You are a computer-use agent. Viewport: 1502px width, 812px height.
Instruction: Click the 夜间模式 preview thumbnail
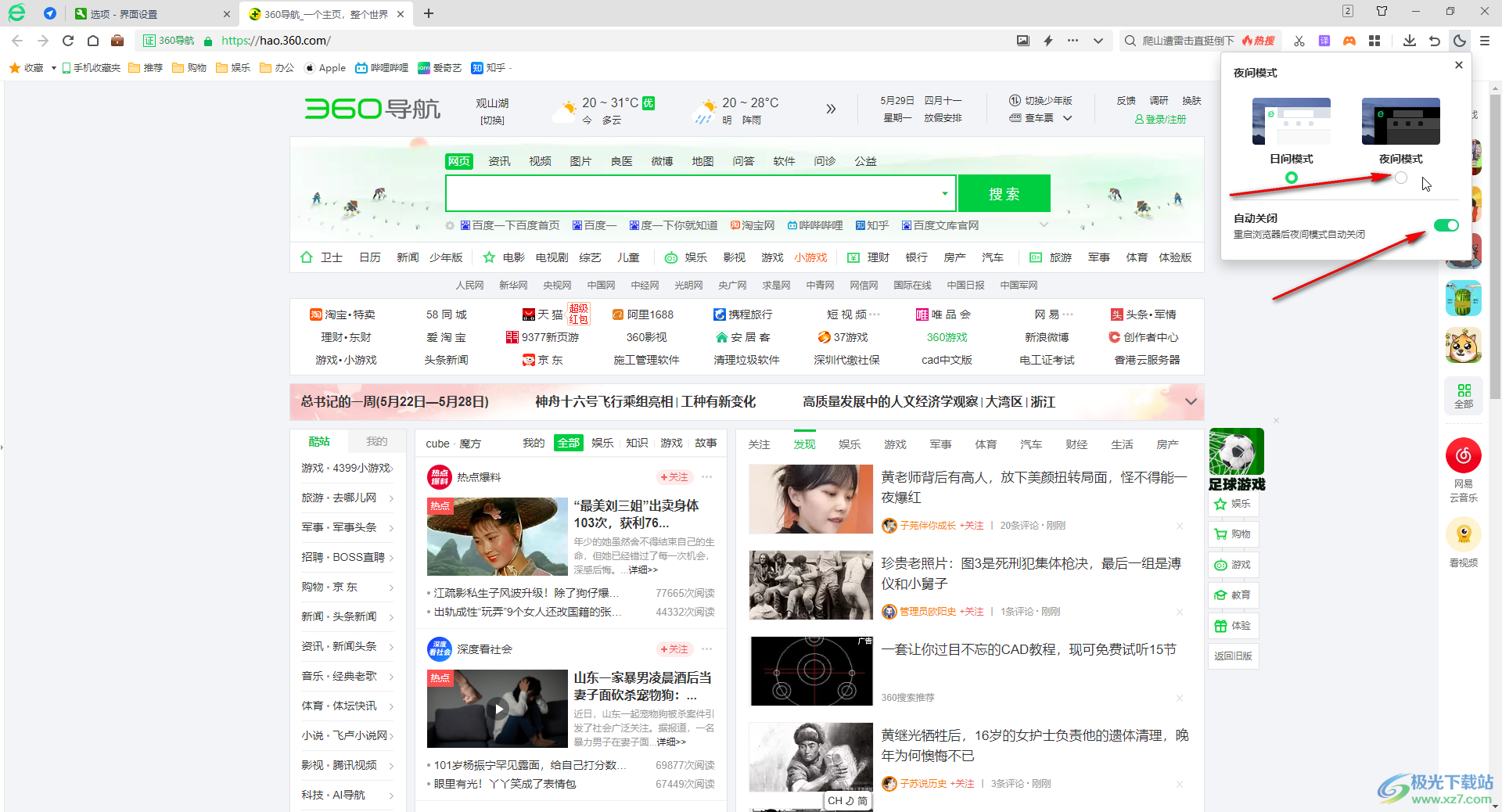[x=1400, y=121]
